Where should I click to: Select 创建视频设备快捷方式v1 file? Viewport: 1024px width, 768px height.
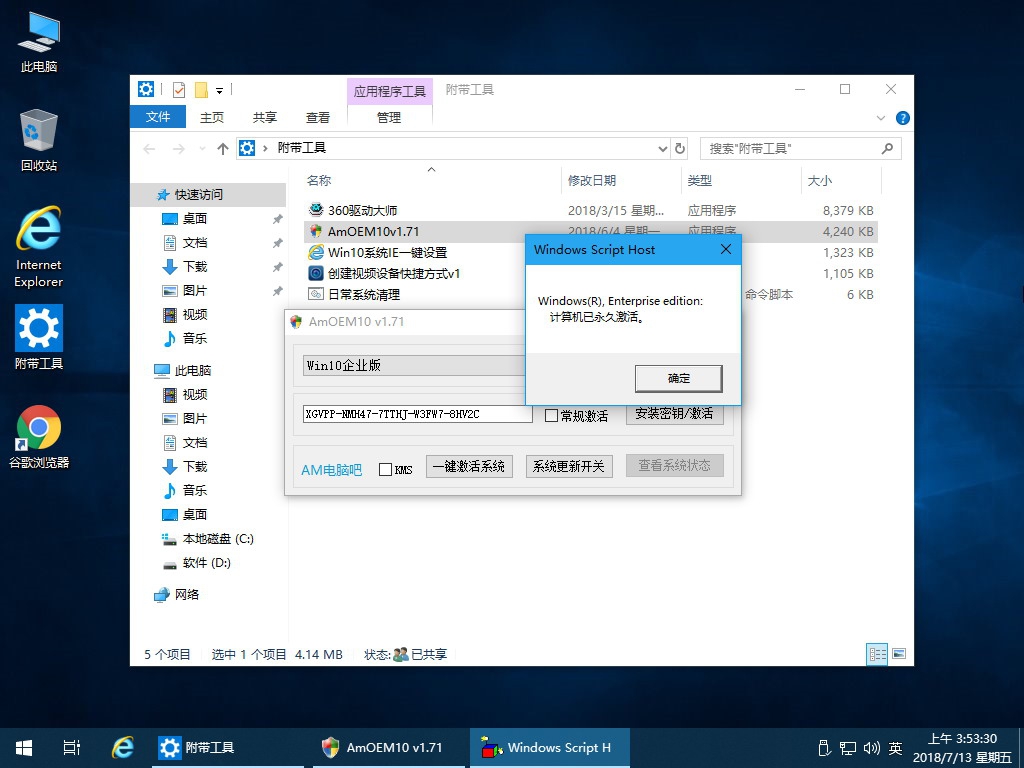(x=393, y=273)
